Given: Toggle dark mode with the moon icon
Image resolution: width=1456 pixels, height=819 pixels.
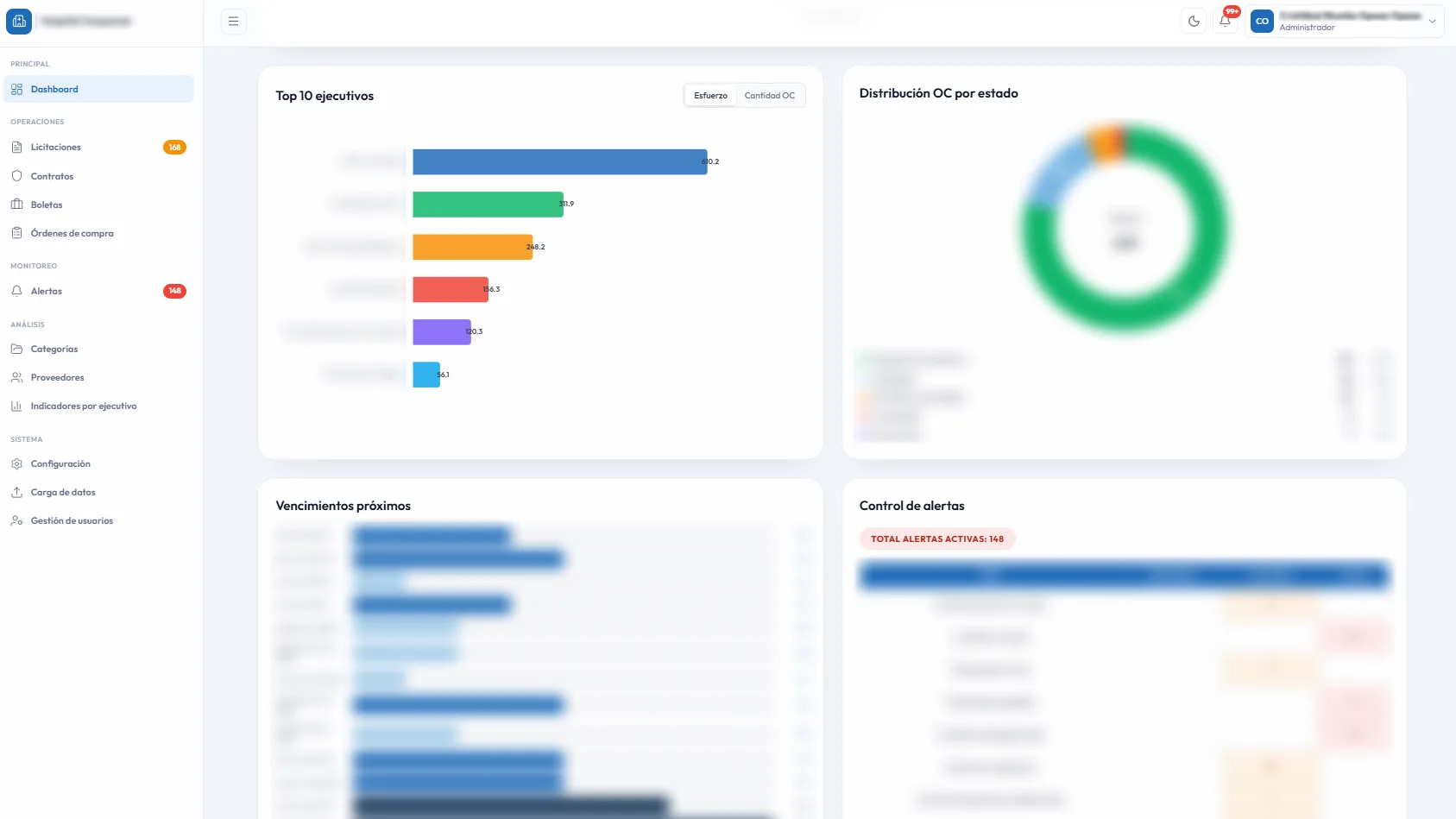Looking at the screenshot, I should pyautogui.click(x=1194, y=20).
